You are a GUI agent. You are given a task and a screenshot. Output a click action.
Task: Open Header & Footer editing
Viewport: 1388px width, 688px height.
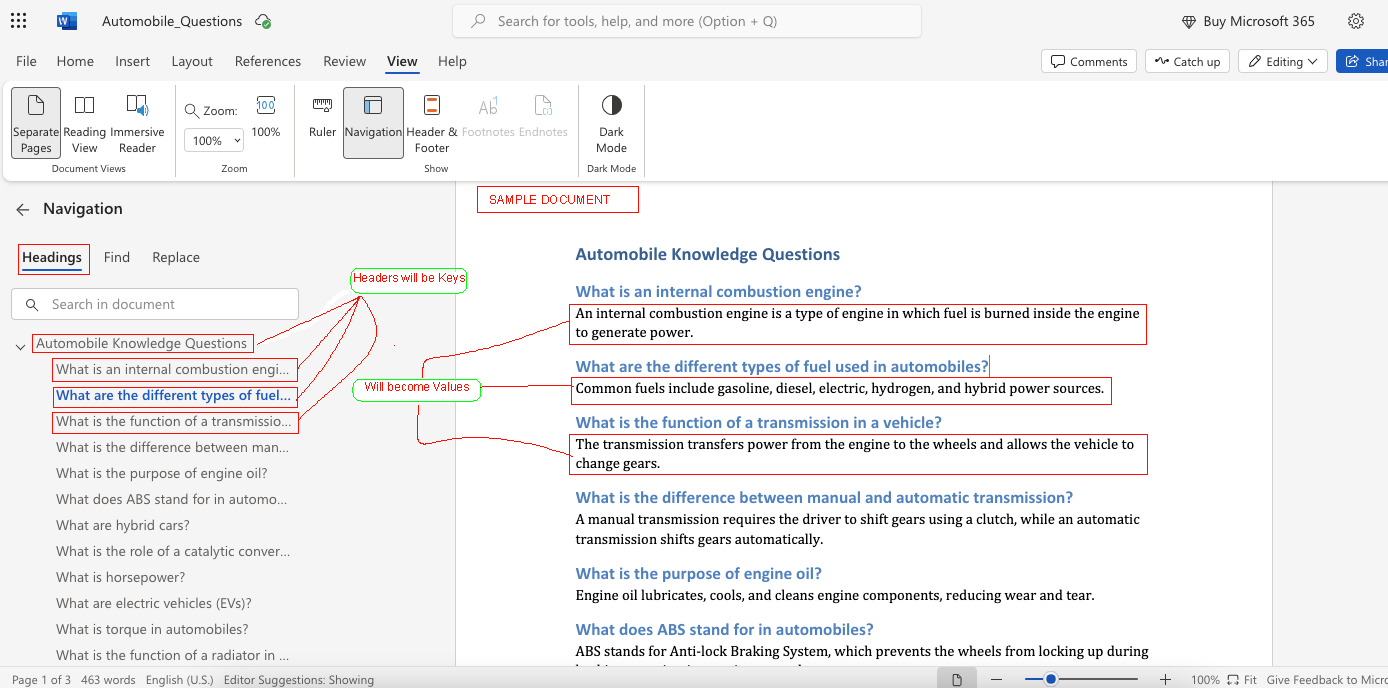pos(432,122)
